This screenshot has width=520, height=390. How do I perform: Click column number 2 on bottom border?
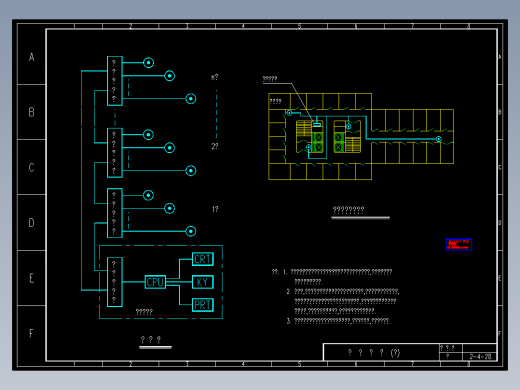(130, 364)
